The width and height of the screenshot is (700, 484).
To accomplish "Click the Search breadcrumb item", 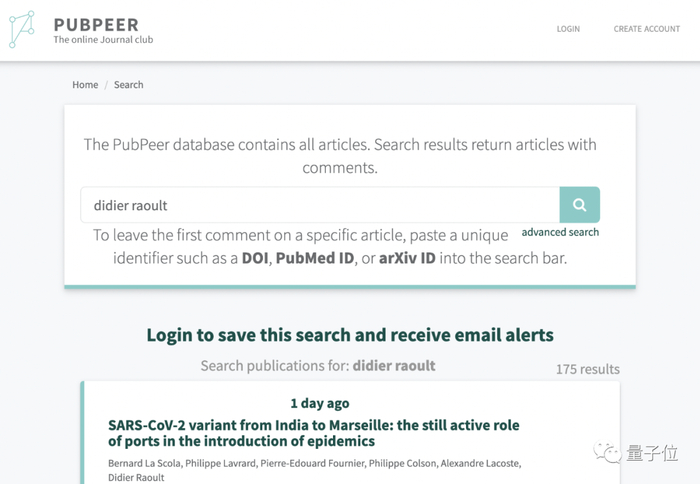I will 128,85.
